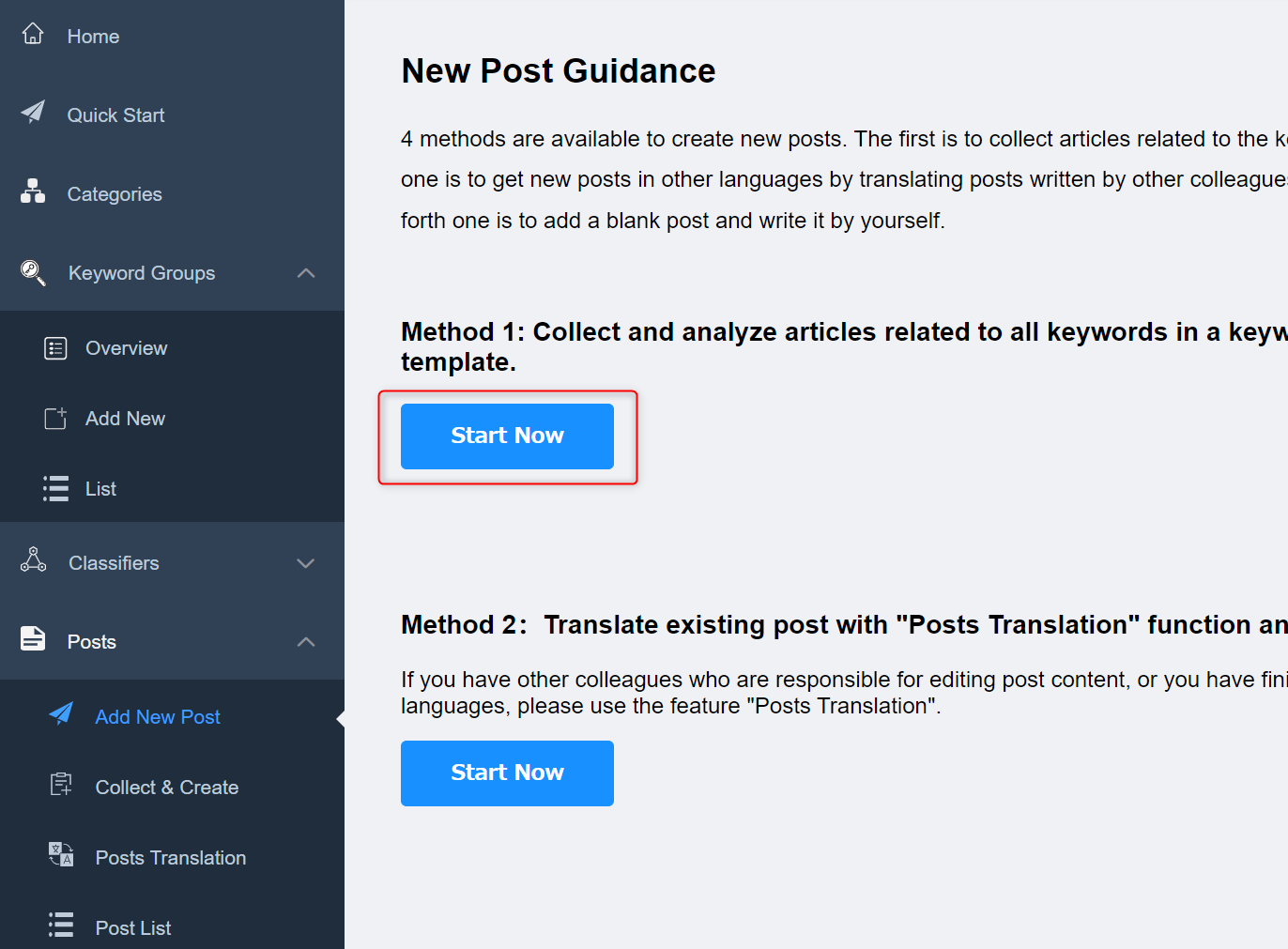Collapse the Posts section chevron
Screen dimensions: 1288x949
point(306,642)
